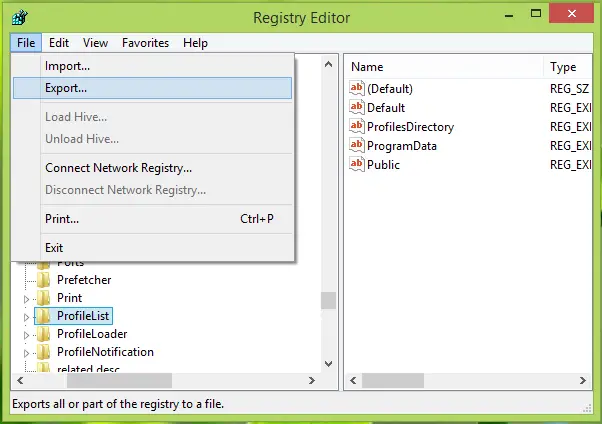
Task: Select the (Default) value name
Action: coord(390,89)
